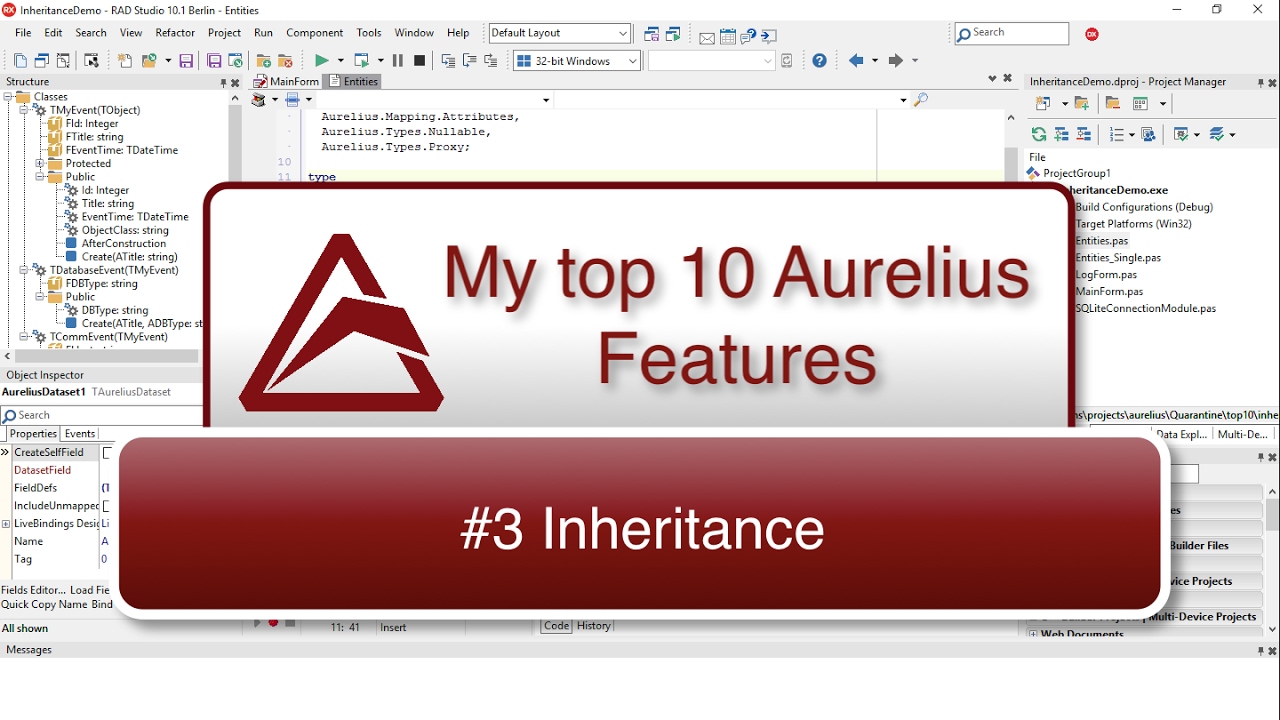The width and height of the screenshot is (1280, 720).
Task: Switch to the Events tab in Object Inspector
Action: pyautogui.click(x=80, y=434)
